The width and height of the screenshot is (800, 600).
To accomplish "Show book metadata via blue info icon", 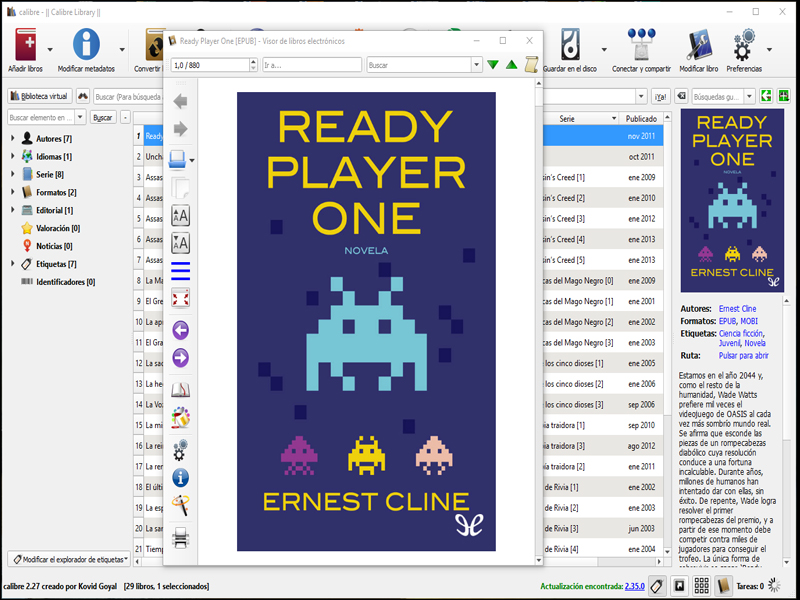I will point(181,478).
